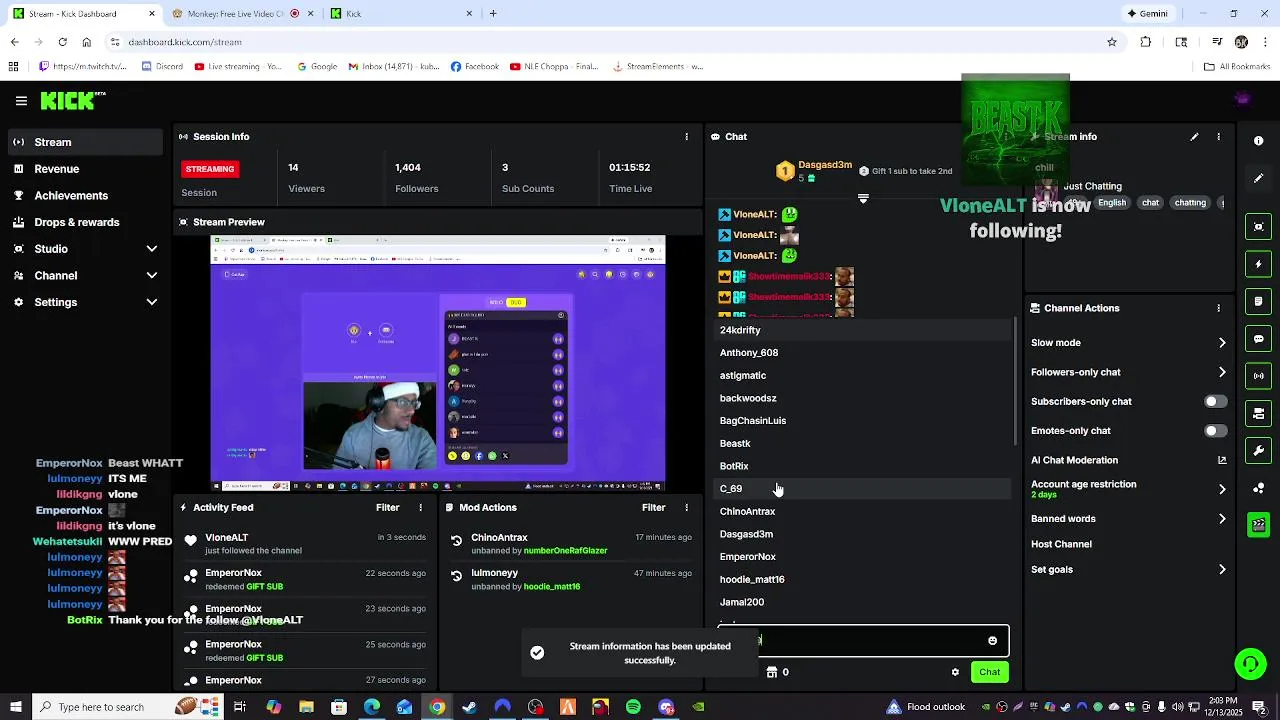Viewport: 1280px width, 720px height.
Task: Open Spotify from the Windows taskbar
Action: coord(633,707)
